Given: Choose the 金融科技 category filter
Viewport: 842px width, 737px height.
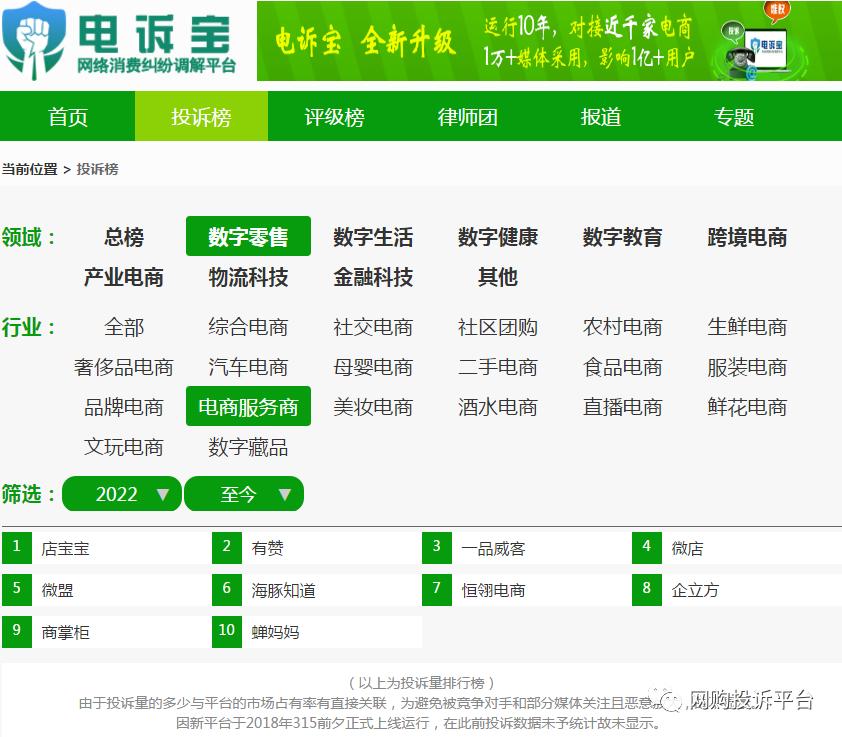Looking at the screenshot, I should [x=373, y=277].
